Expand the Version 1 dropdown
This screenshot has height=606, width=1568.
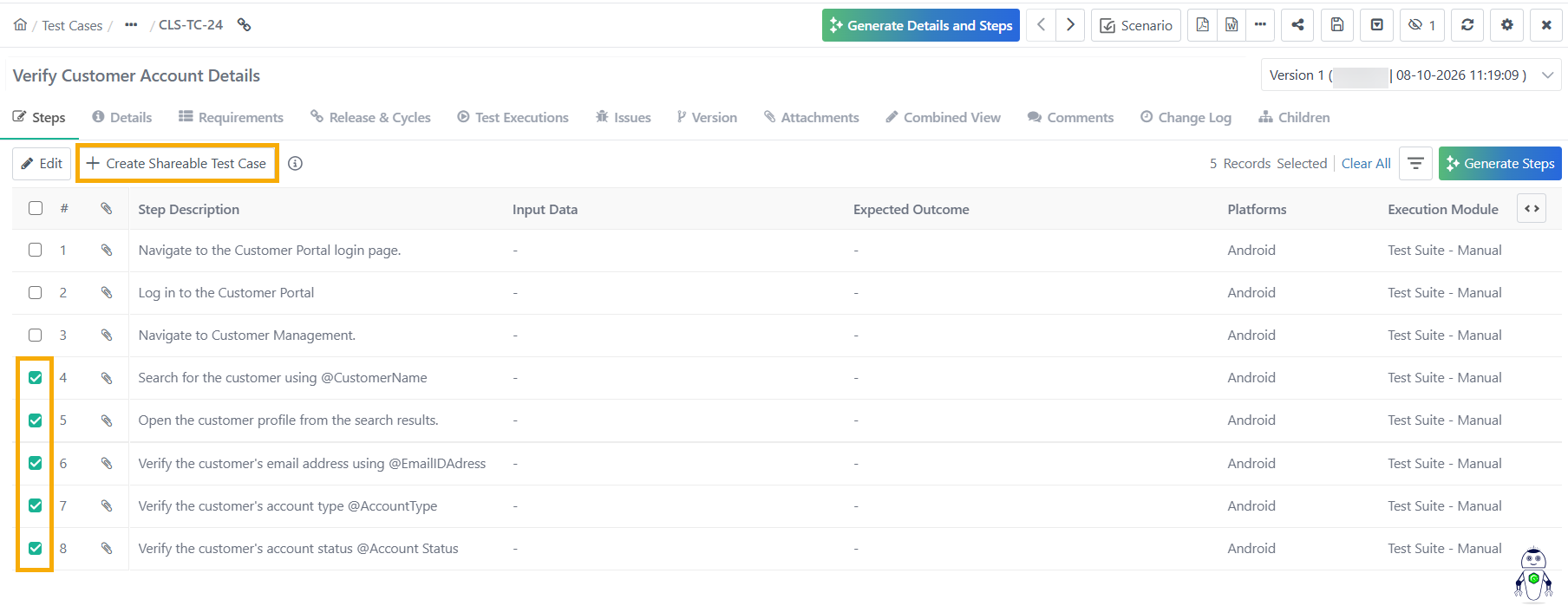click(1411, 75)
